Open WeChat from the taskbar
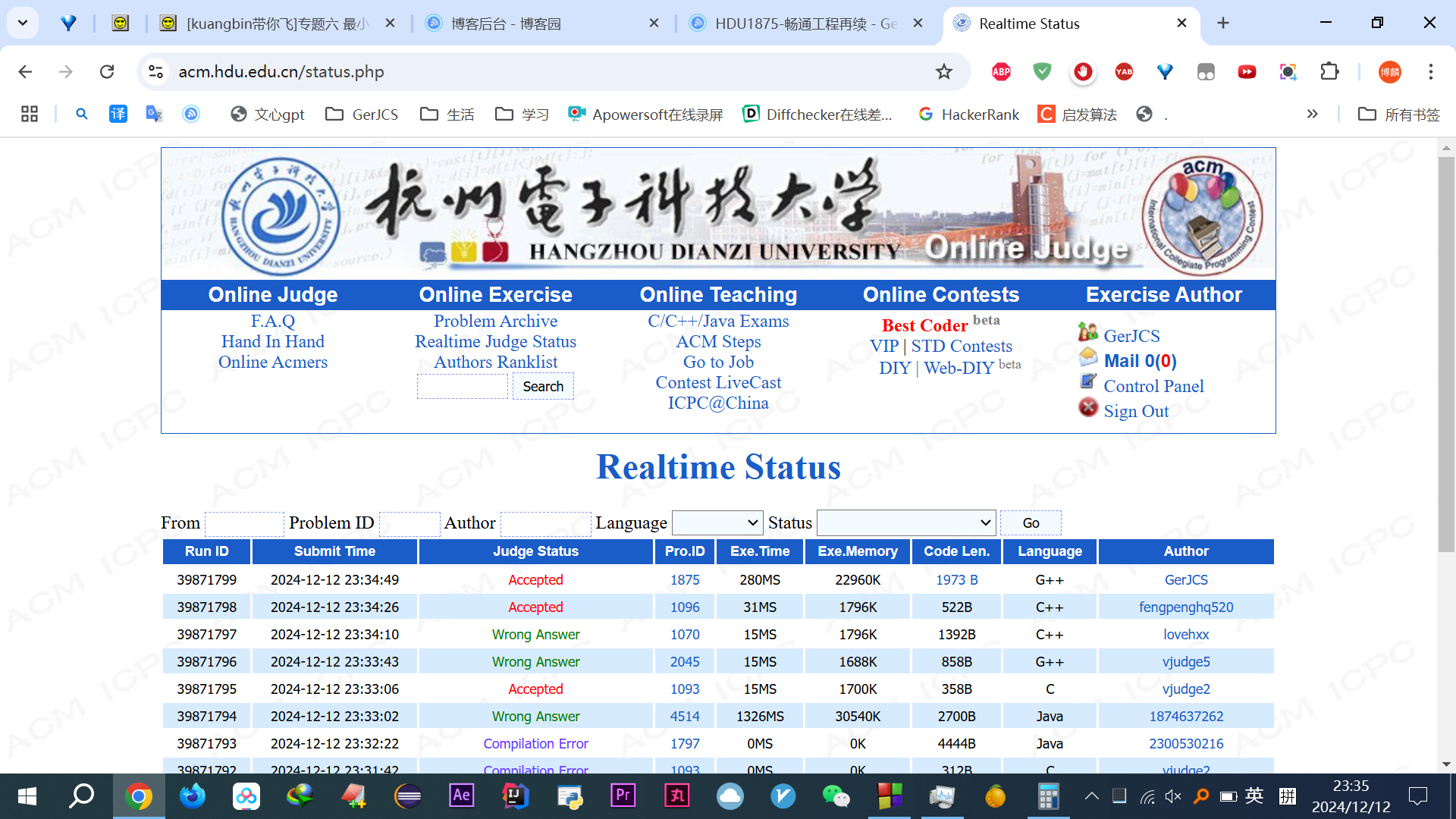 tap(836, 796)
